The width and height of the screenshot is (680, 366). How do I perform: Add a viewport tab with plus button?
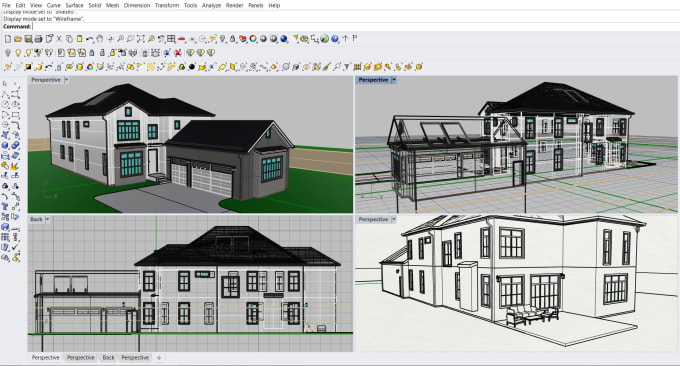tap(159, 358)
